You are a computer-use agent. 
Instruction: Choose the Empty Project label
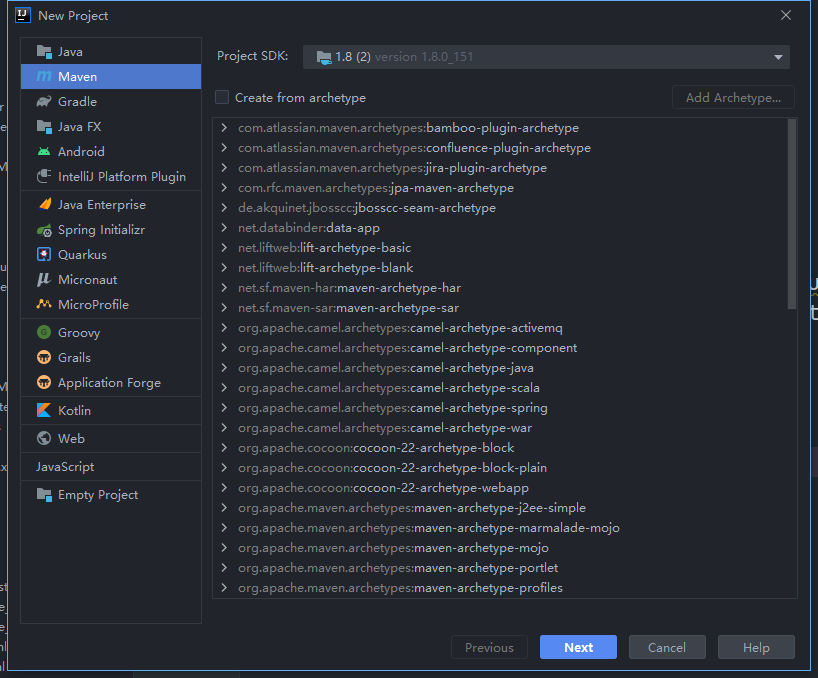98,495
